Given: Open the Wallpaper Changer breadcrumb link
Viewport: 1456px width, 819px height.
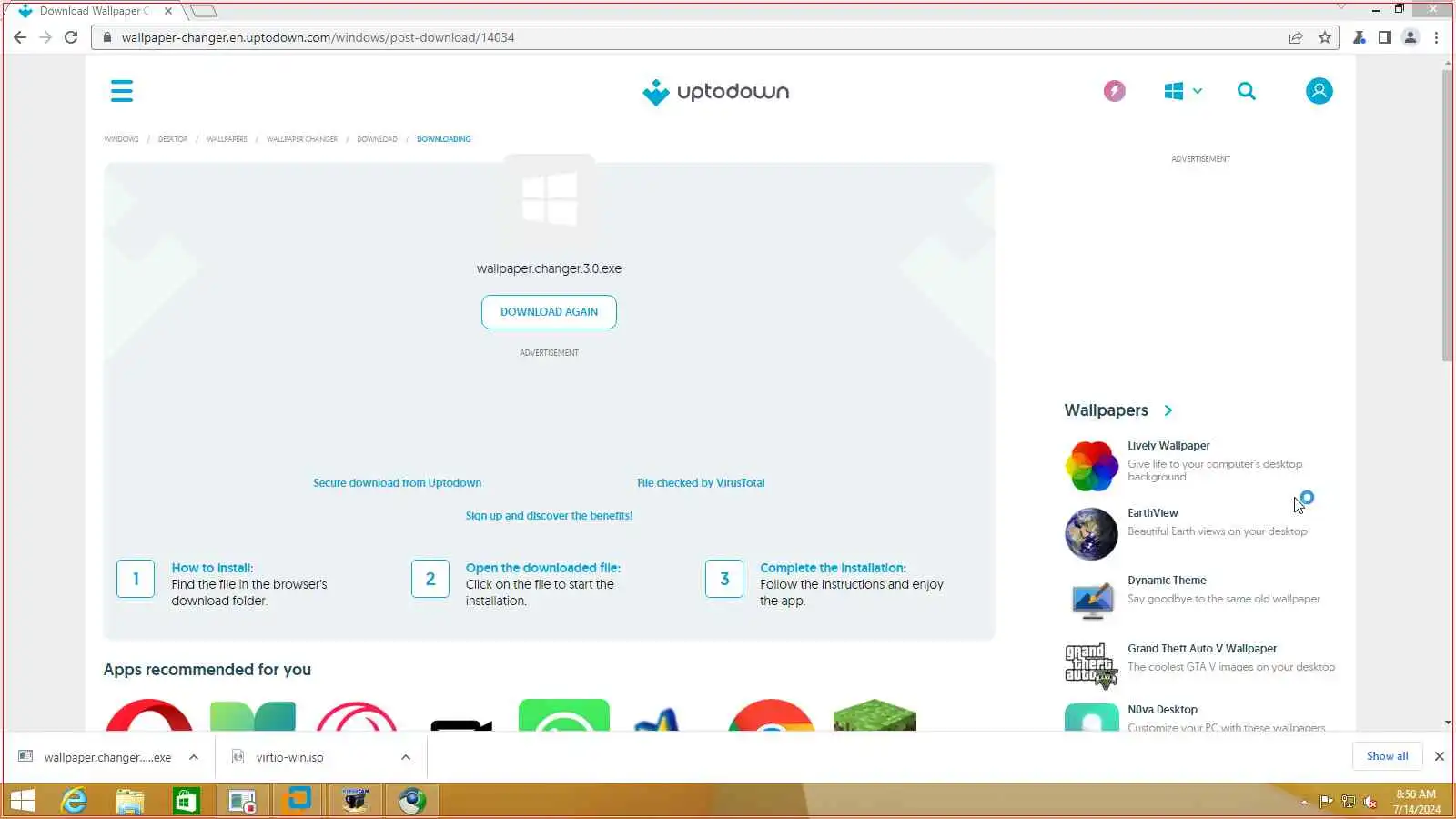Looking at the screenshot, I should [x=302, y=139].
